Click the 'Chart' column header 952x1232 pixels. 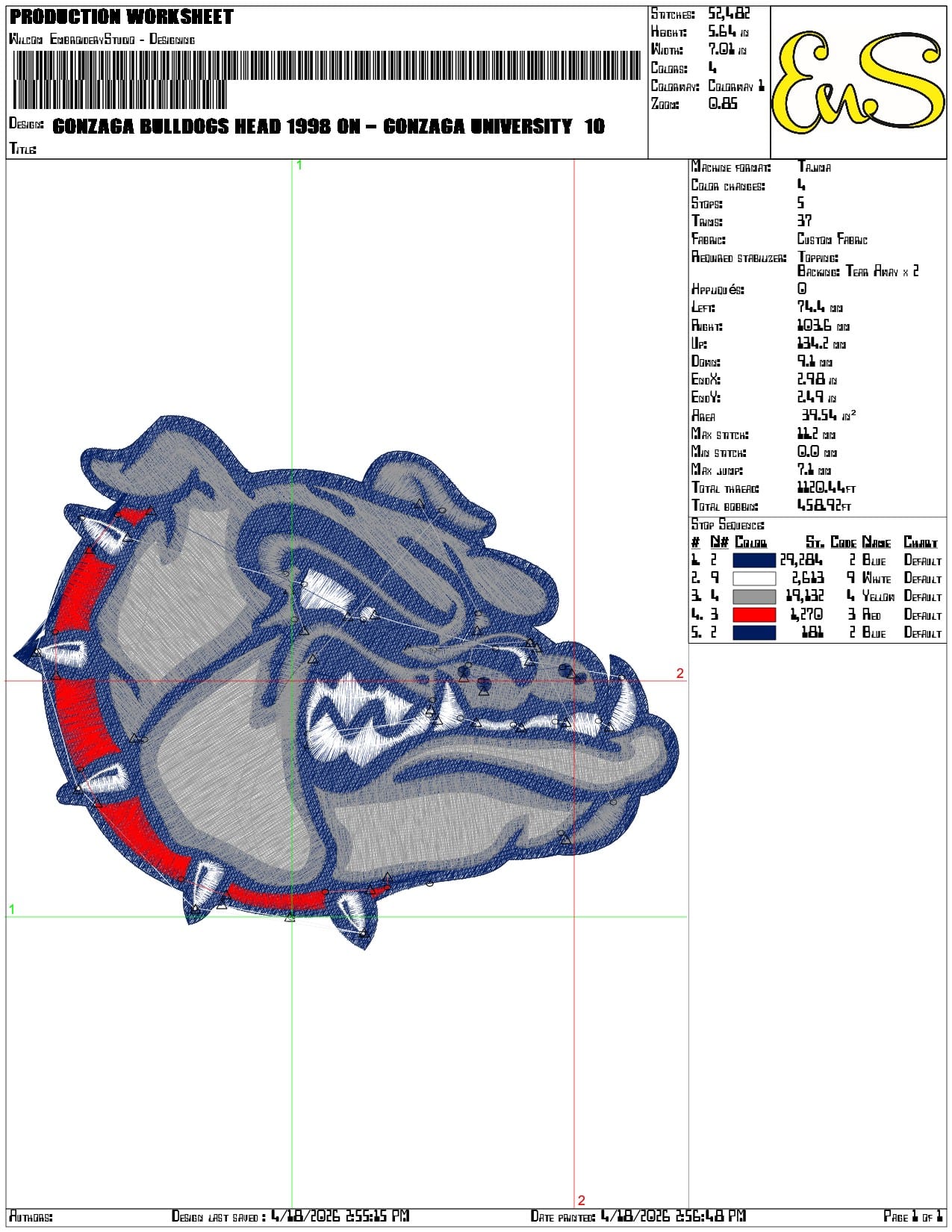point(921,542)
